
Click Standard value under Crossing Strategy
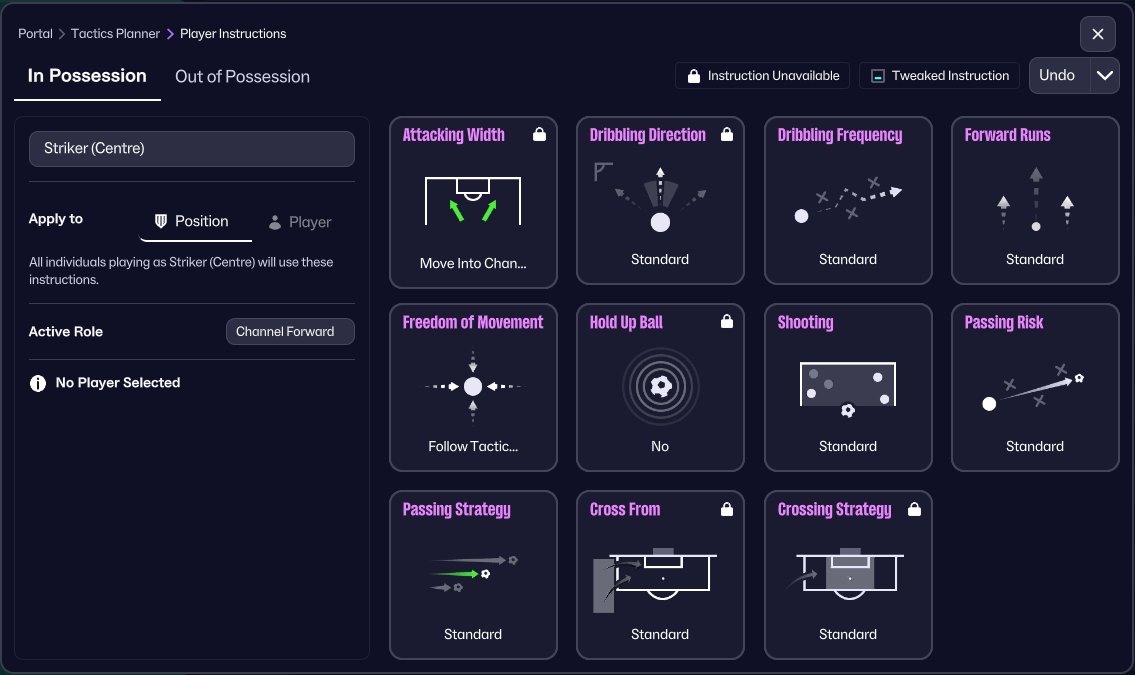tap(848, 634)
